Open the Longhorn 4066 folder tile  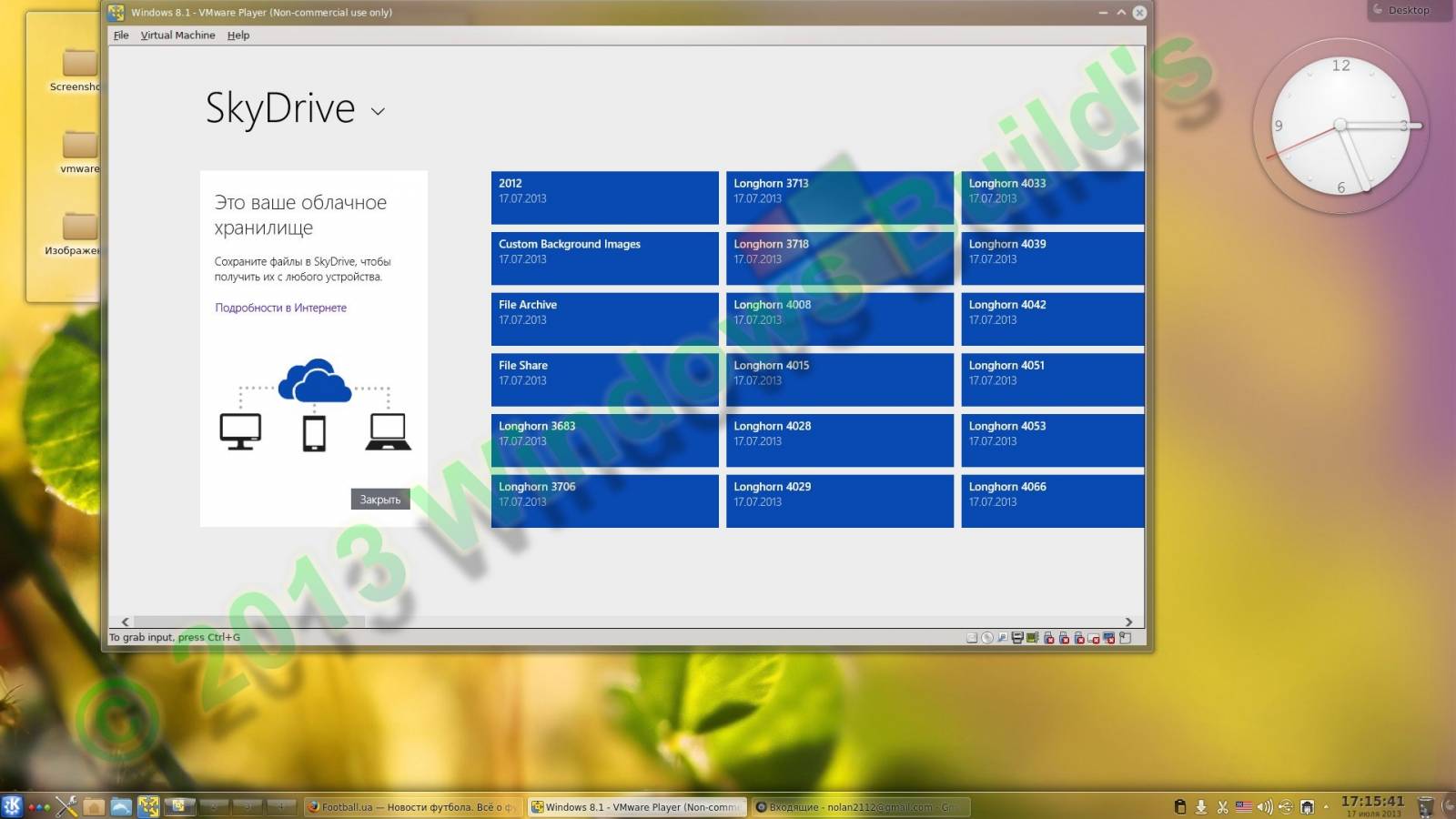pos(1053,500)
